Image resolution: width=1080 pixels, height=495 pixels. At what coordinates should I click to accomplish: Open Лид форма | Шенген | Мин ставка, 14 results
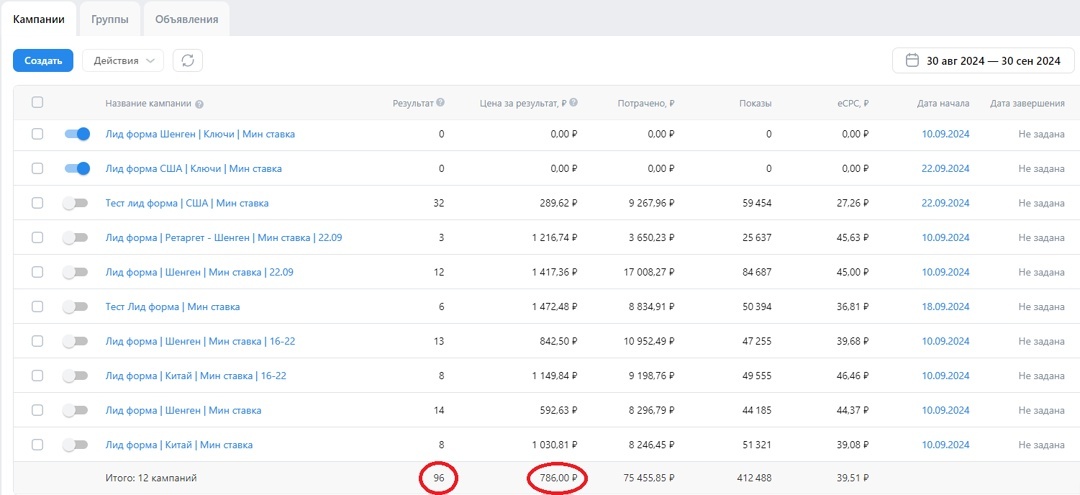point(183,410)
